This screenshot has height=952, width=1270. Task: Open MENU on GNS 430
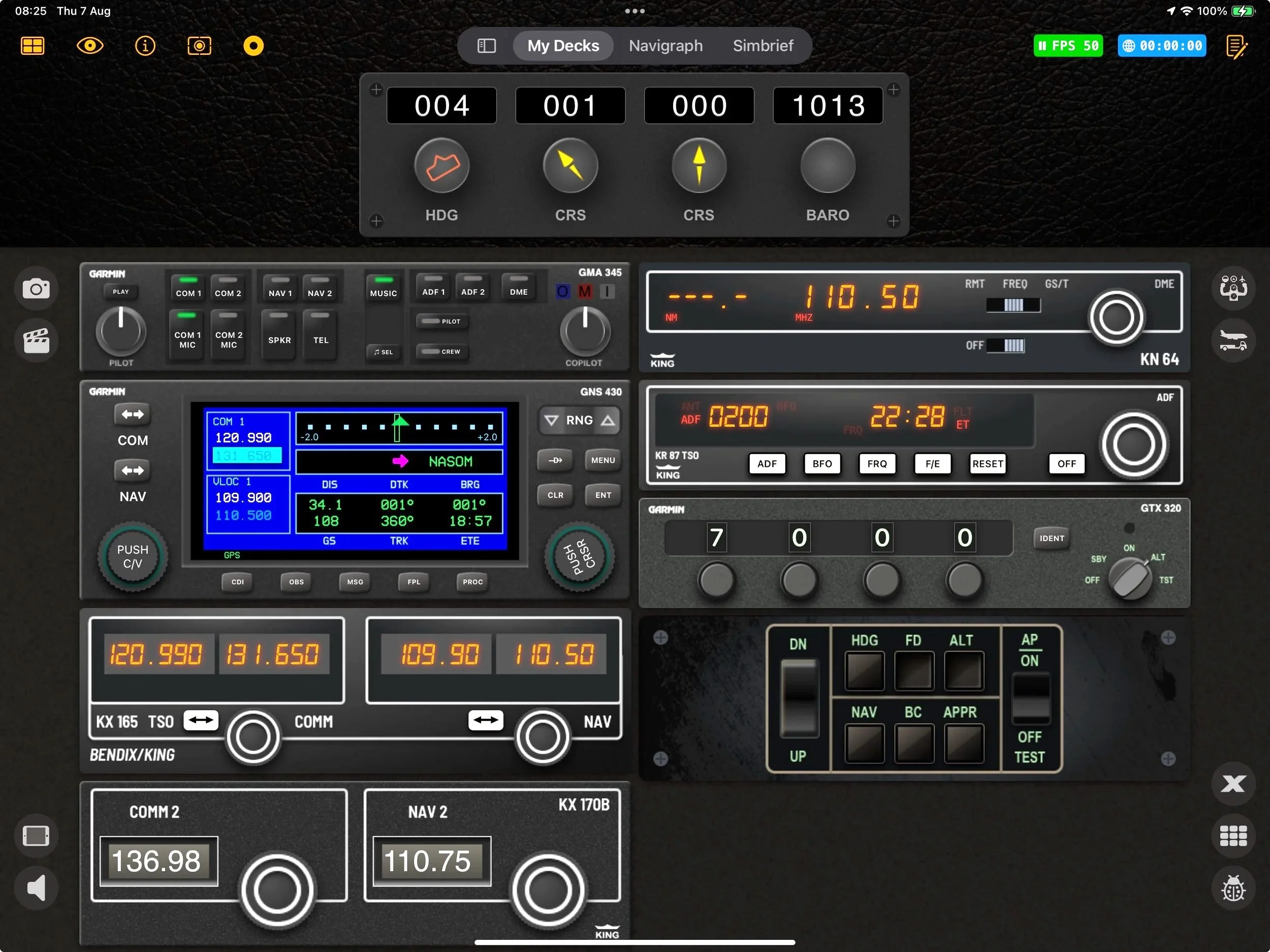point(603,460)
